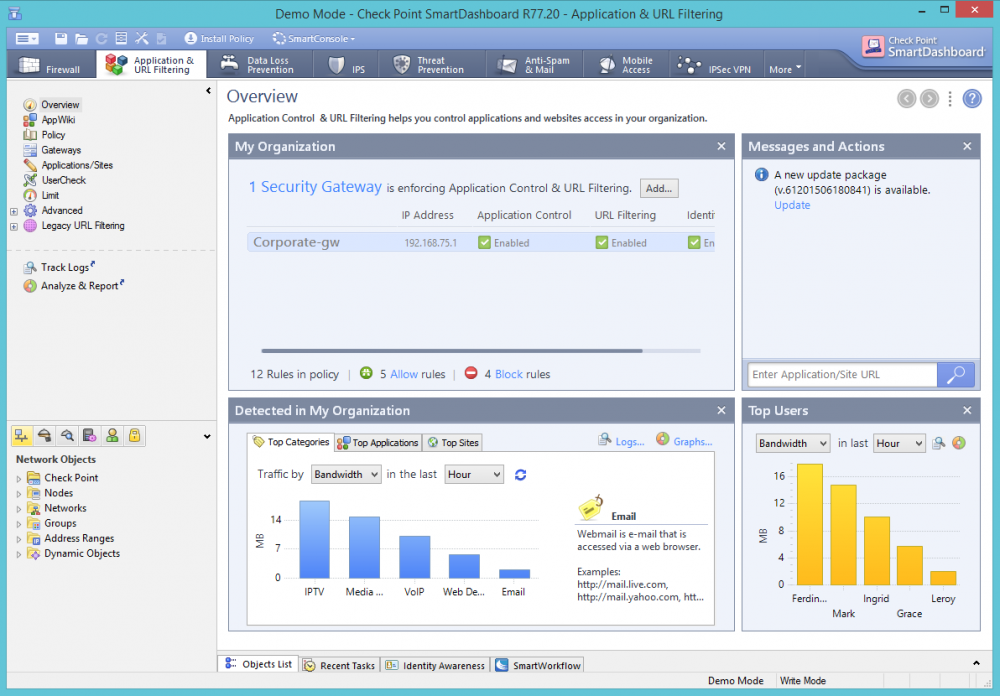Switch to the Top Applications tab
Viewport: 1000px width, 696px height.
point(378,443)
